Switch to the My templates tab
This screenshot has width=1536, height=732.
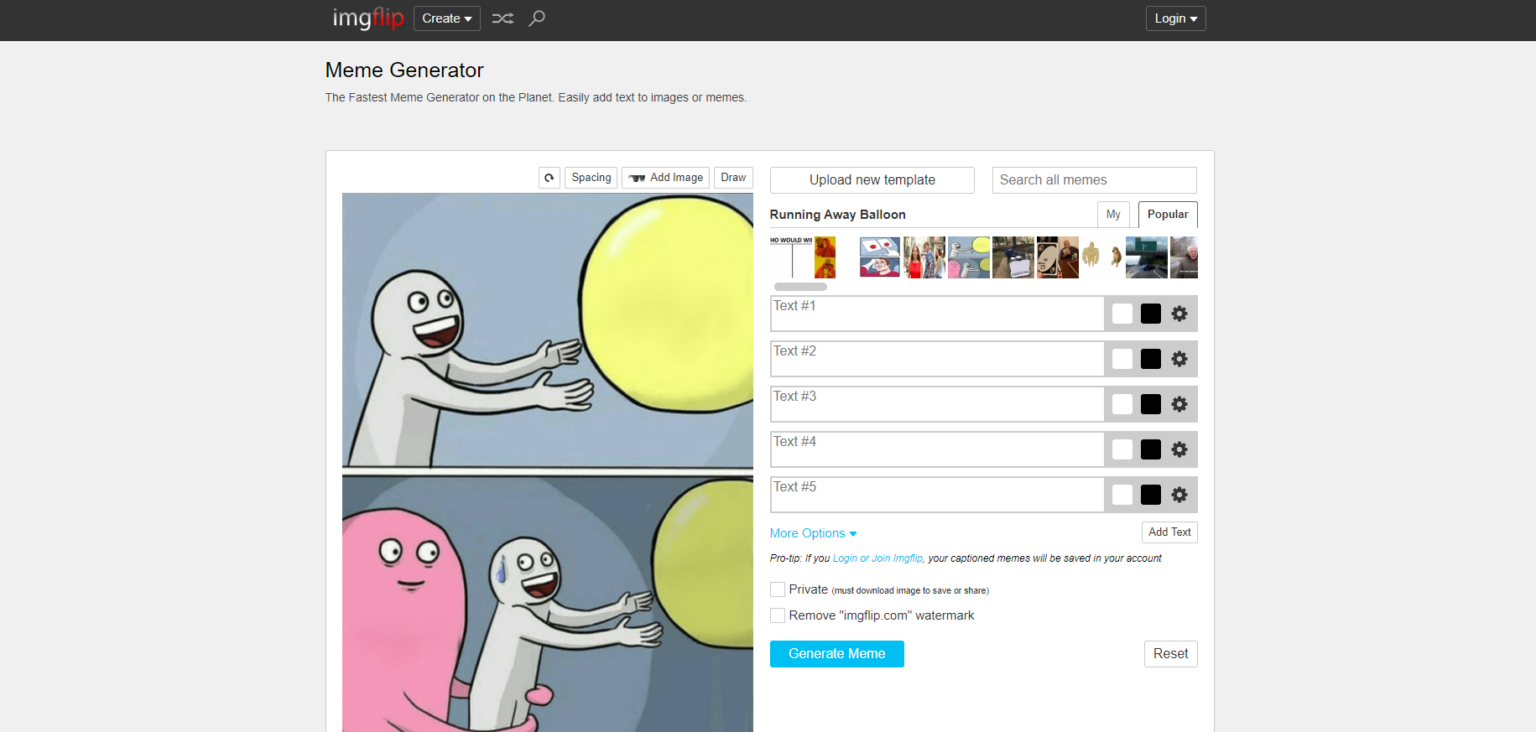tap(1113, 215)
